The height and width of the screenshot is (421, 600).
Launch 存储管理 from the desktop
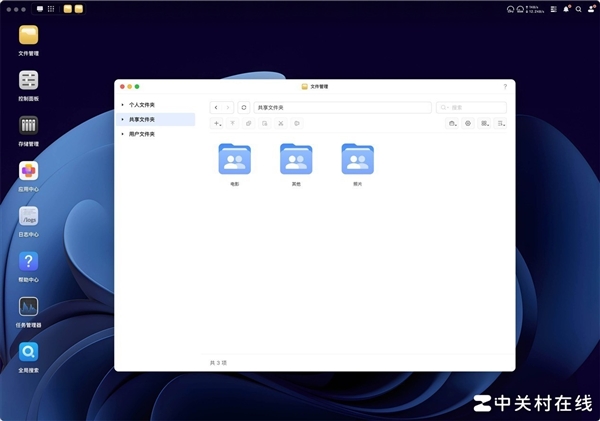[28, 126]
